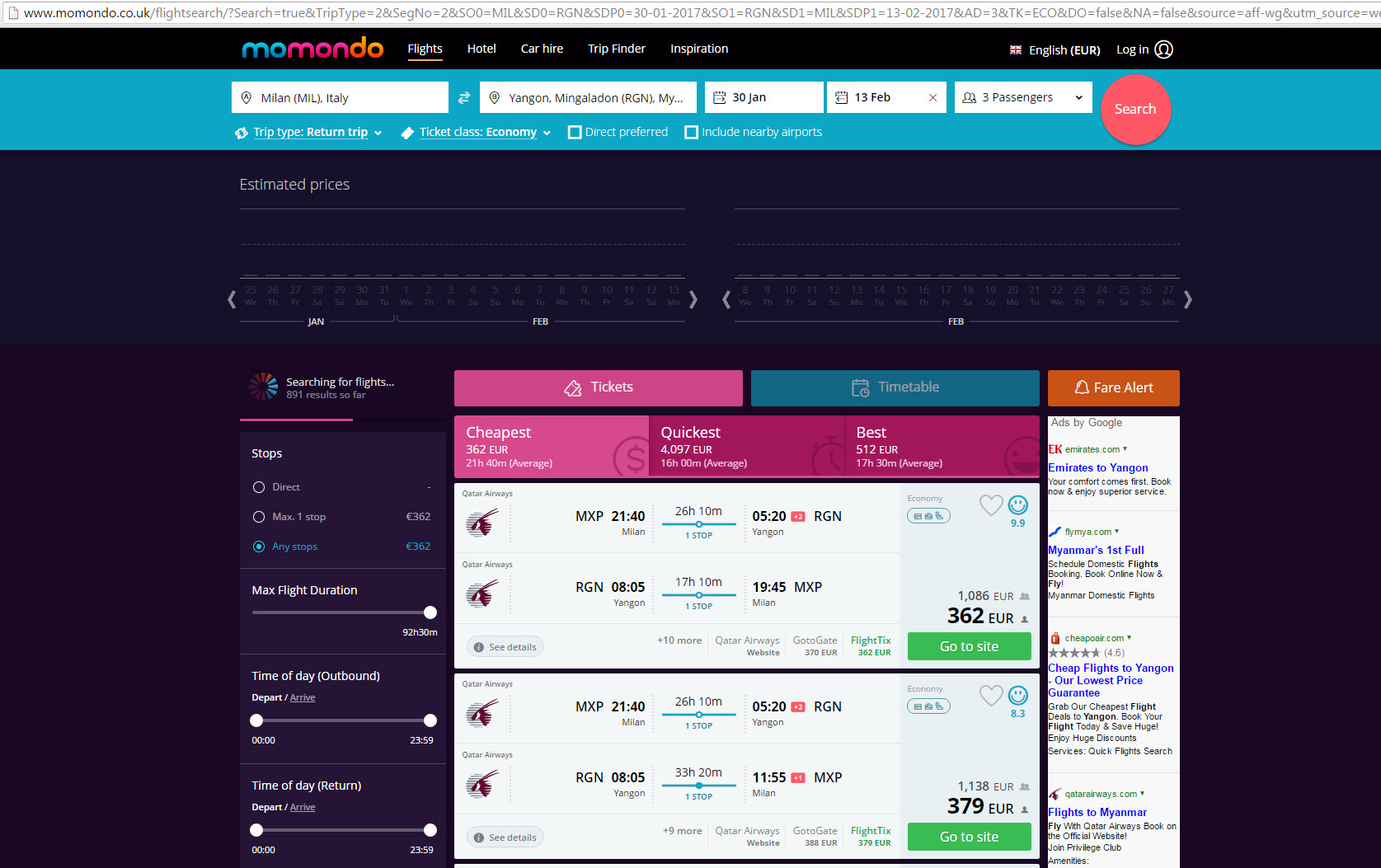Show next dates in outbound price chart

[x=693, y=299]
